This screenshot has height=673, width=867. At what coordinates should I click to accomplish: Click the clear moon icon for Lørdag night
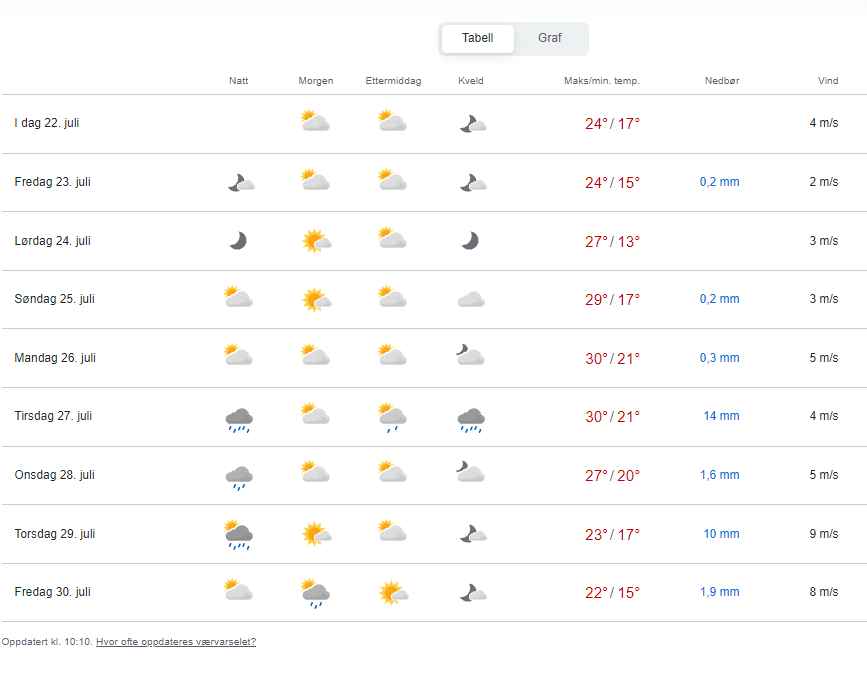pos(238,241)
